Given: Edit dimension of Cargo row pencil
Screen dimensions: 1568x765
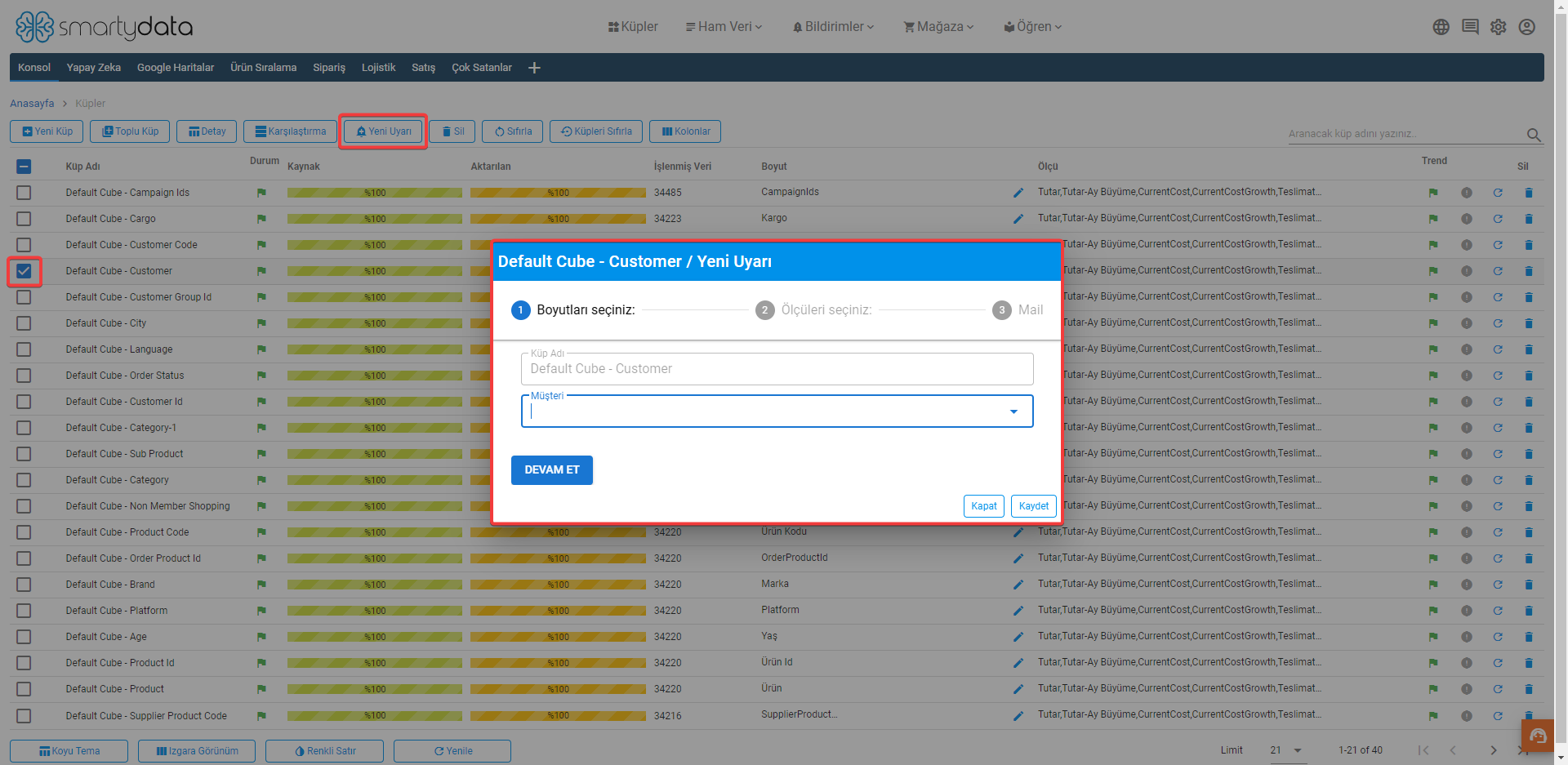Looking at the screenshot, I should (1018, 219).
